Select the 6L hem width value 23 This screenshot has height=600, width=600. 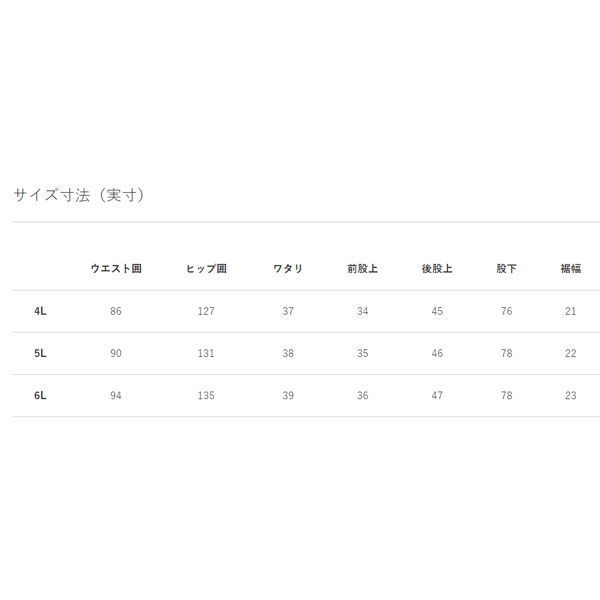(570, 395)
